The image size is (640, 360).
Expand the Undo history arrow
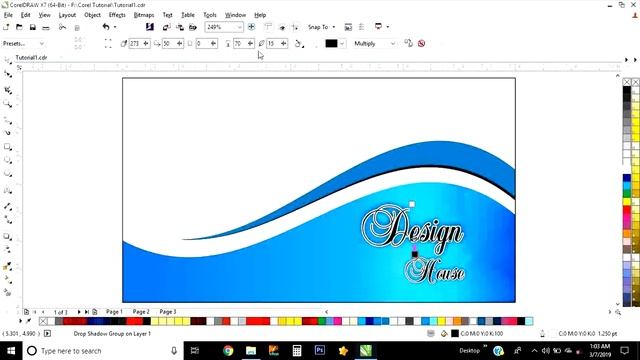[115, 27]
